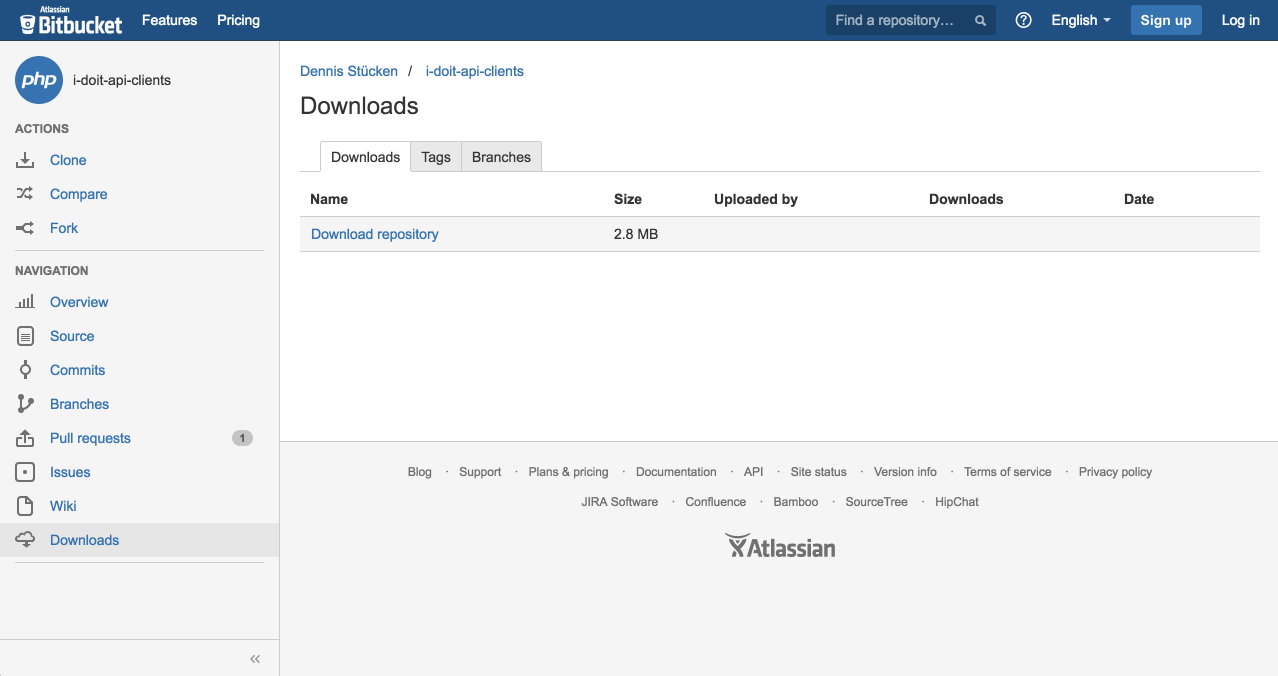Click the Clone download icon
Viewport: 1278px width, 676px height.
click(x=25, y=160)
